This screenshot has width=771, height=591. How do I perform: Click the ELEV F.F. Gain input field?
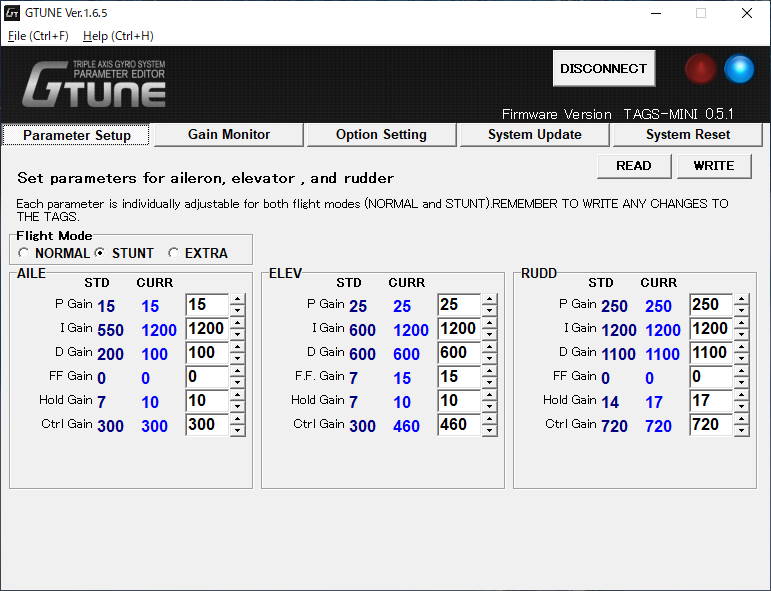(459, 377)
